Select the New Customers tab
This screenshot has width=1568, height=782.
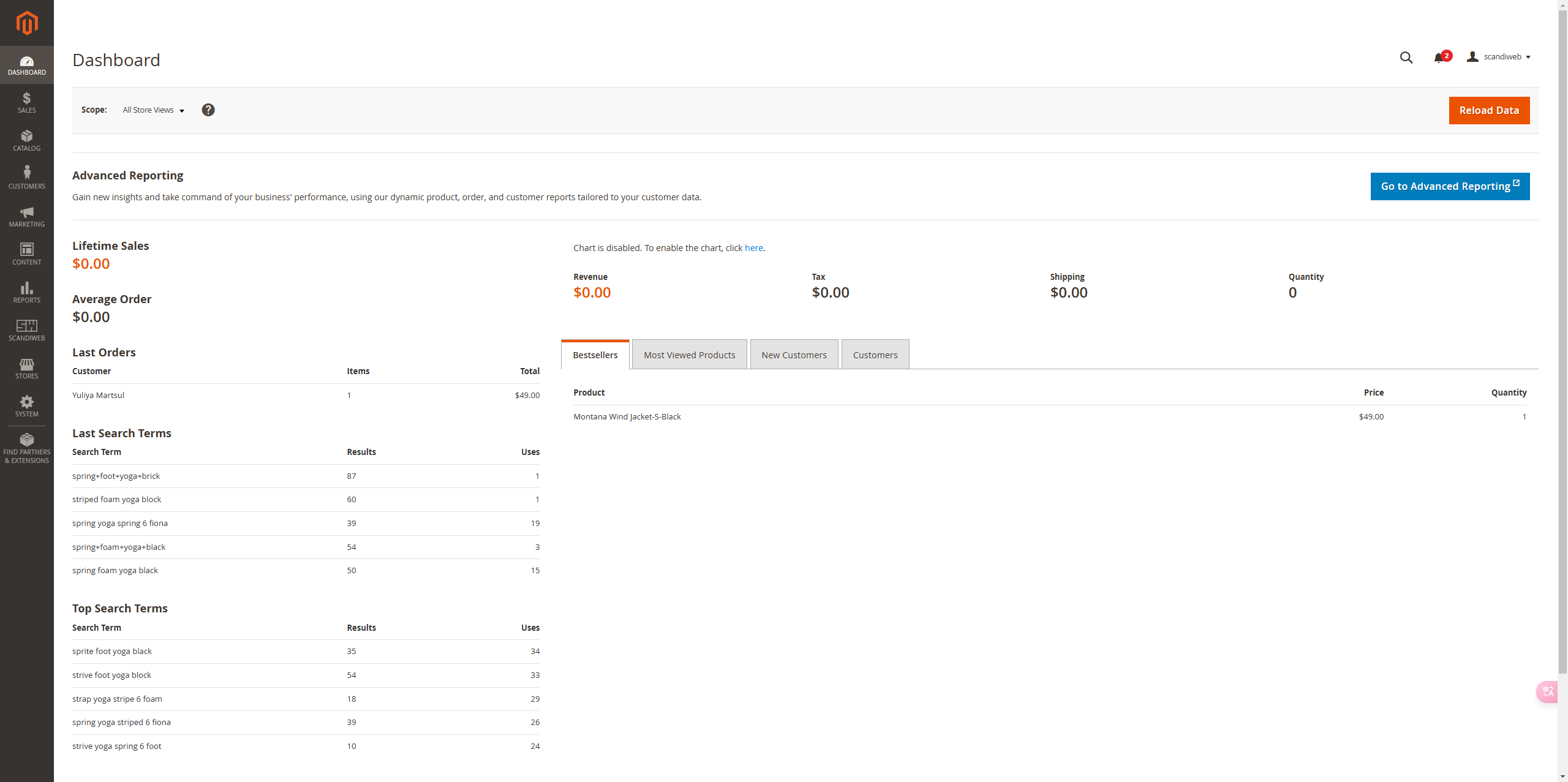(x=794, y=355)
